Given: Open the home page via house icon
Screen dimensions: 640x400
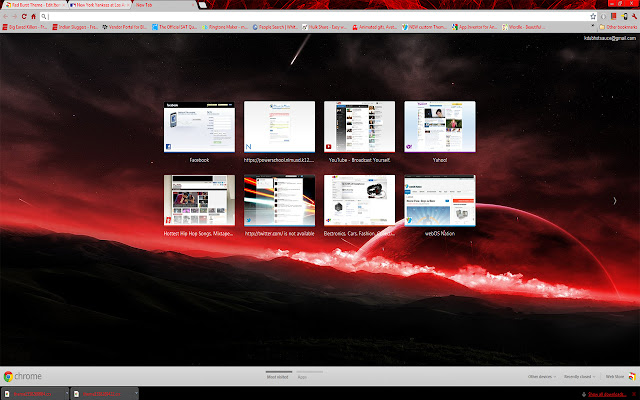Looking at the screenshot, I should (x=33, y=16).
